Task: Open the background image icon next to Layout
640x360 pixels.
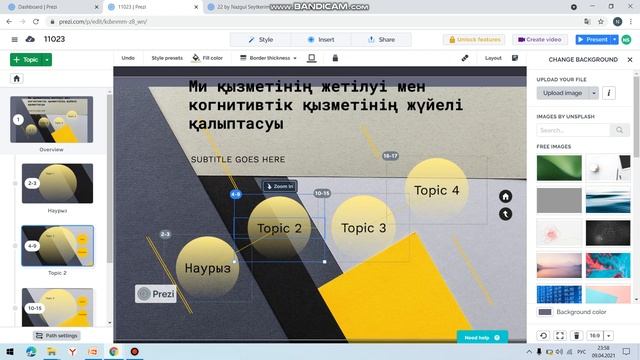Action: click(515, 58)
